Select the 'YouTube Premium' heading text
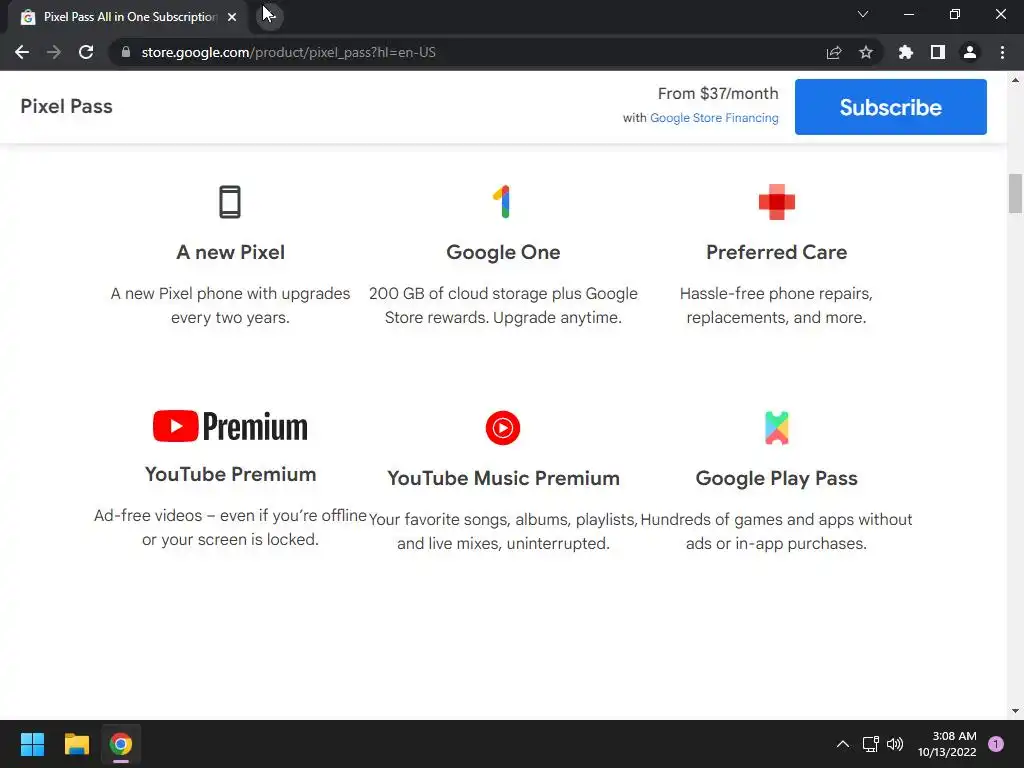This screenshot has width=1024, height=768. [x=230, y=474]
